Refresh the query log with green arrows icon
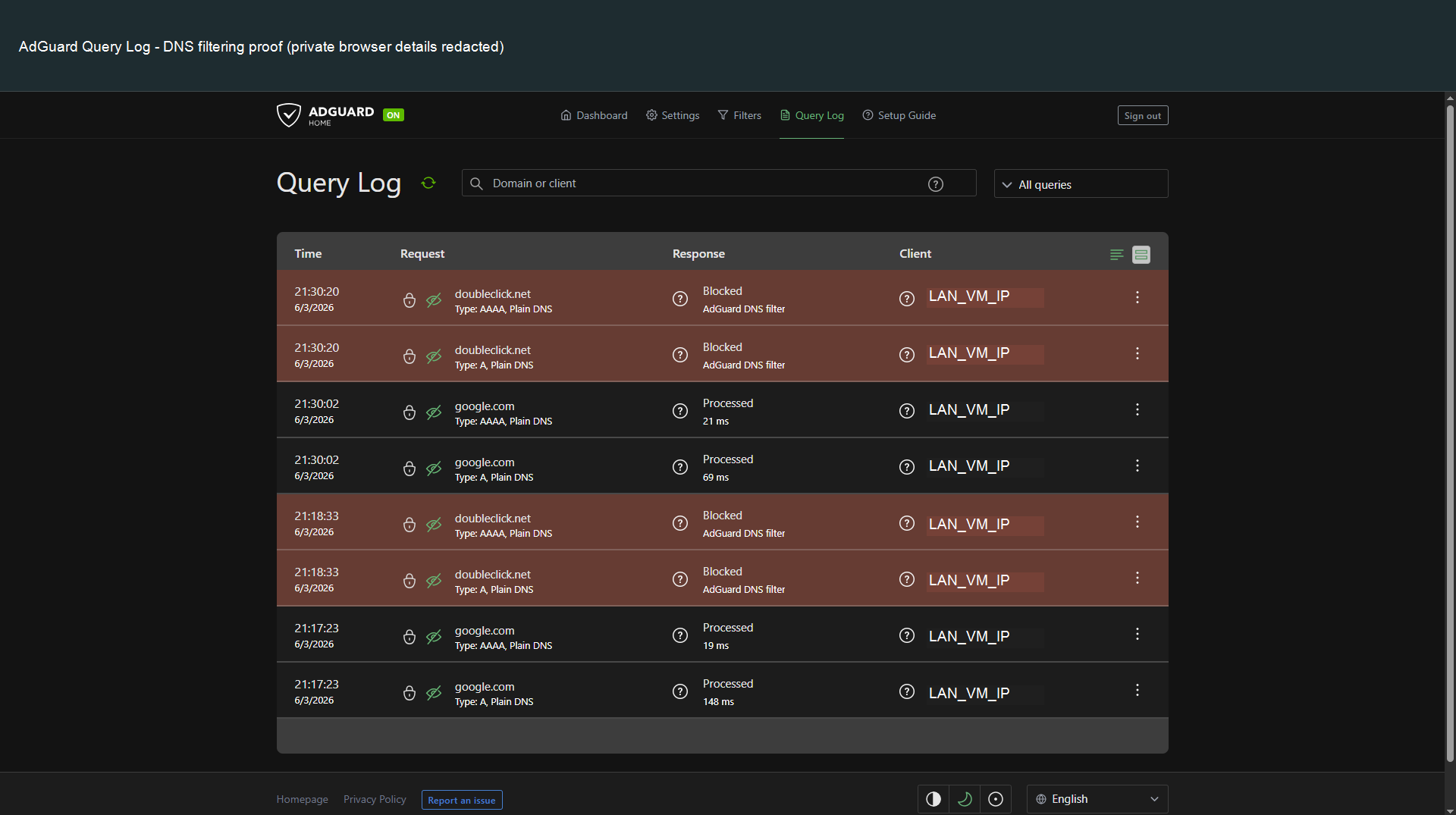The width and height of the screenshot is (1456, 815). coord(428,183)
